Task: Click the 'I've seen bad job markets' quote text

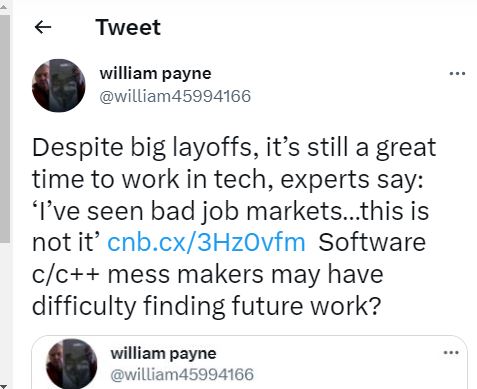Action: tap(187, 211)
